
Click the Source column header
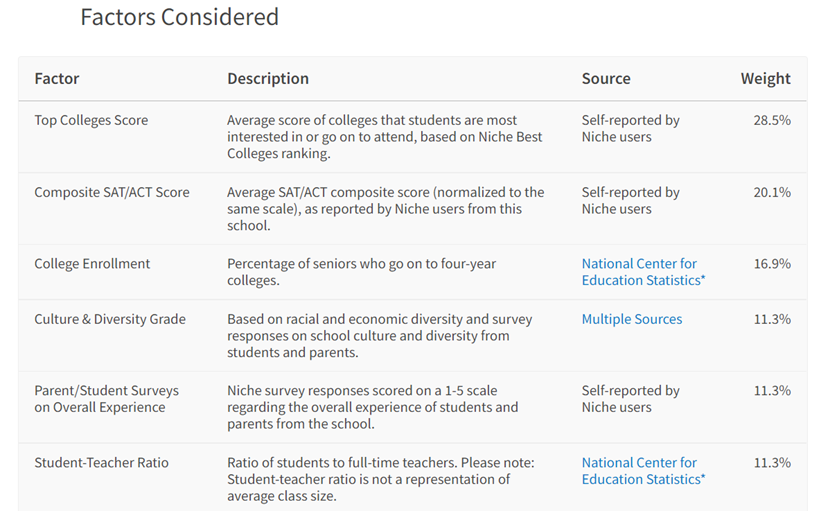(606, 78)
